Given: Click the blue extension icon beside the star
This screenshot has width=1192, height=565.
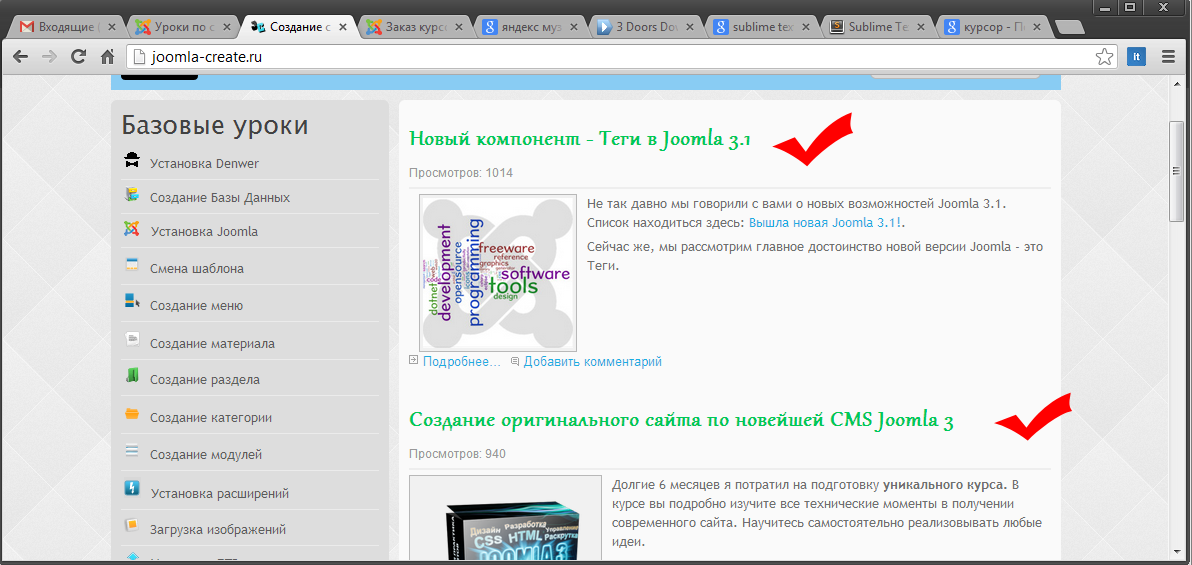Looking at the screenshot, I should click(x=1136, y=57).
